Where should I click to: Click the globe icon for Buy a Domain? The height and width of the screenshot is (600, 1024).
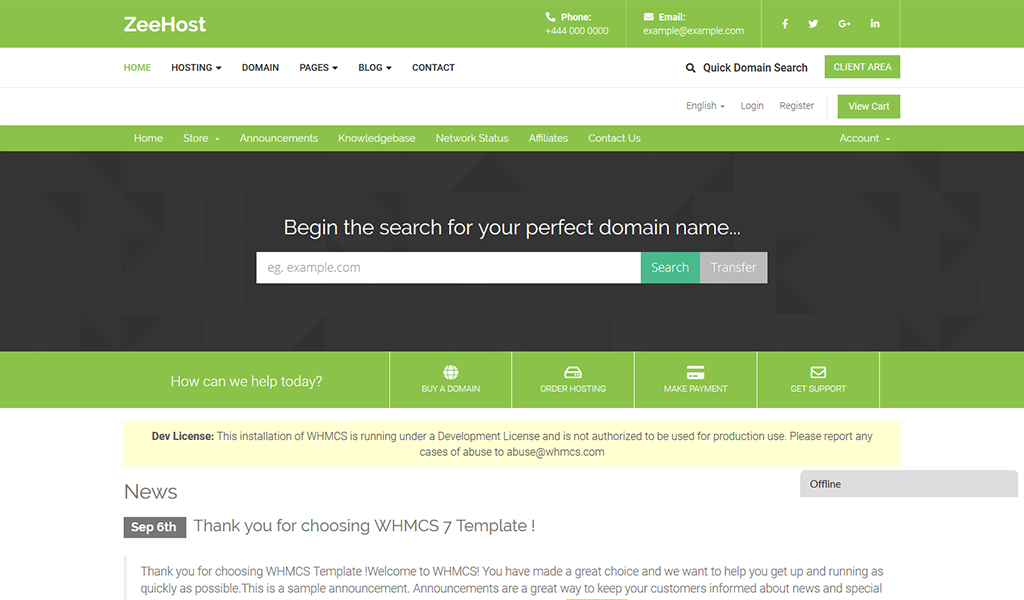tap(450, 369)
